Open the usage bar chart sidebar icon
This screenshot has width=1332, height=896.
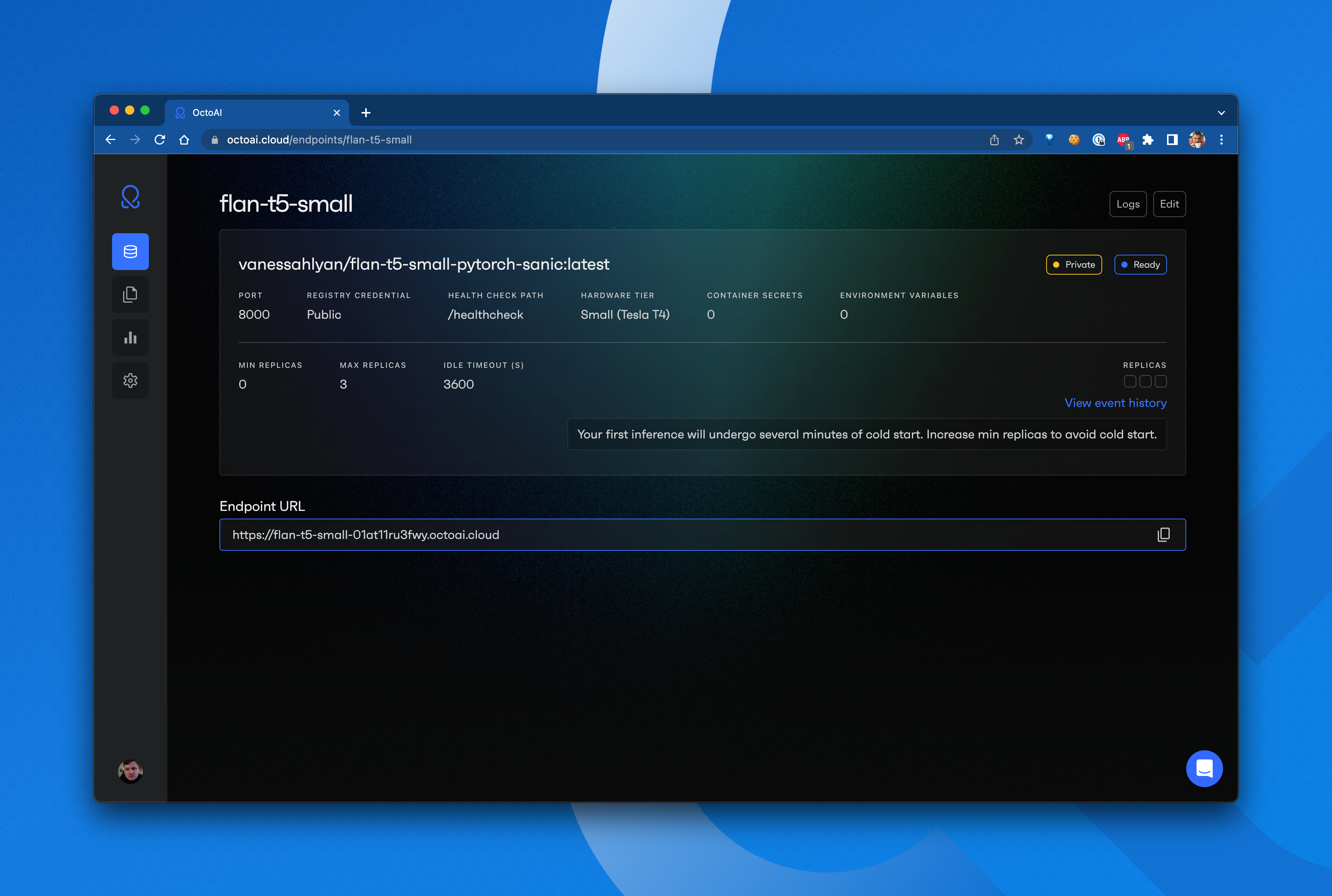tap(130, 338)
